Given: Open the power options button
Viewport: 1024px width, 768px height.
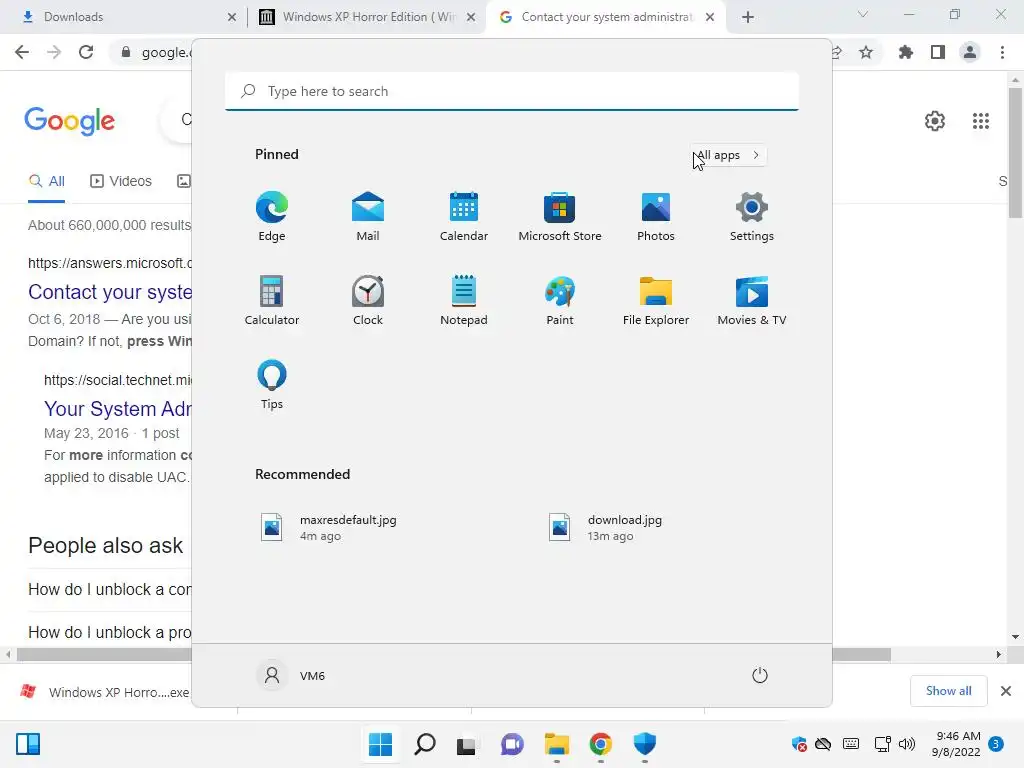Looking at the screenshot, I should 760,675.
